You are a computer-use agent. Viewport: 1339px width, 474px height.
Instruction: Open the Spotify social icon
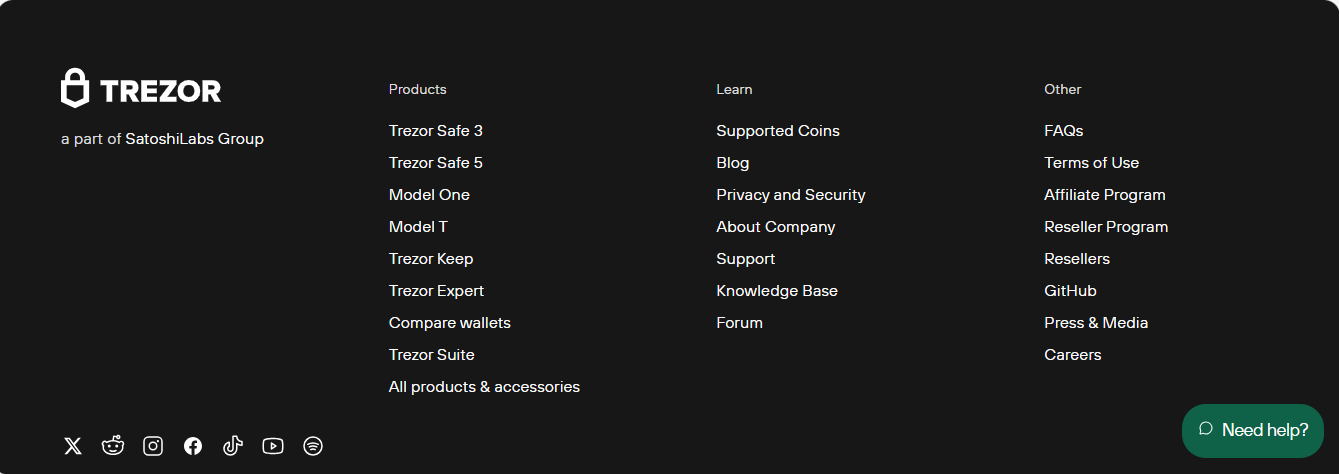313,446
